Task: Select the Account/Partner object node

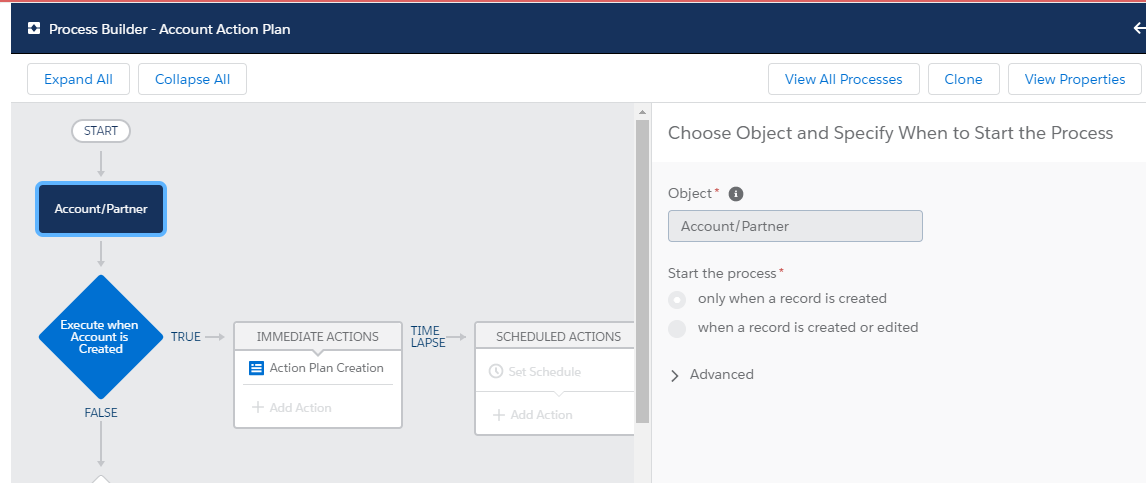Action: pos(101,209)
